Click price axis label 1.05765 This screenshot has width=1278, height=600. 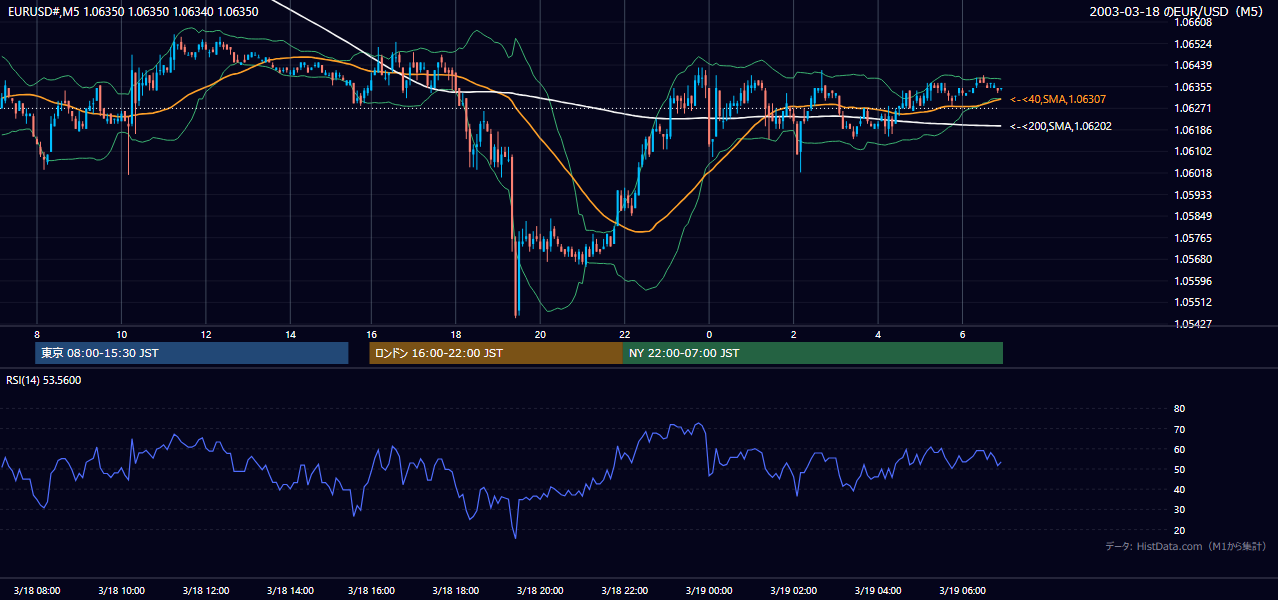1193,238
